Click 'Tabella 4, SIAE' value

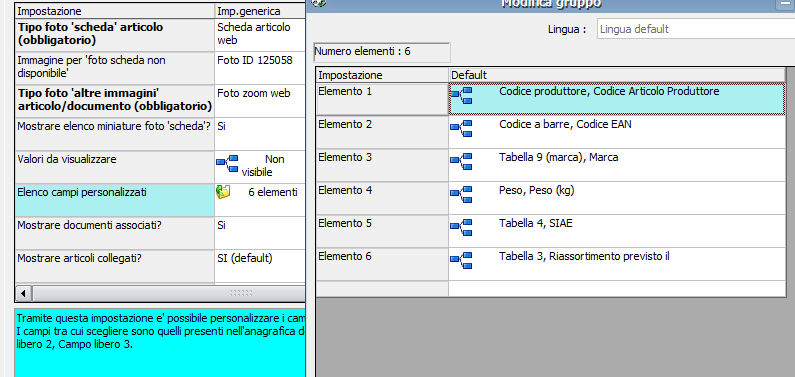(x=535, y=223)
